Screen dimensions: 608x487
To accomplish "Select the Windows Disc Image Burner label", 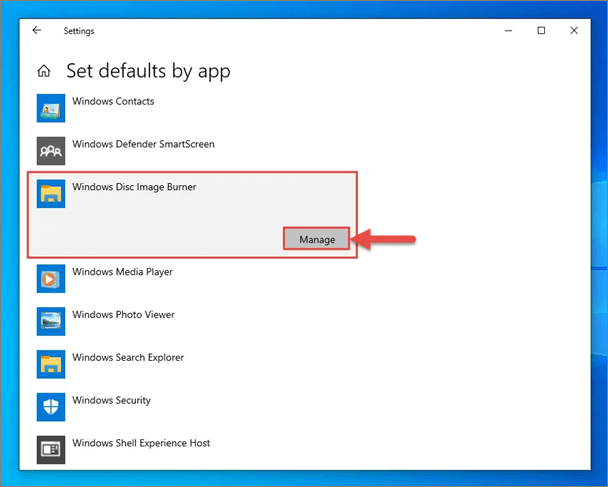I will pos(134,186).
